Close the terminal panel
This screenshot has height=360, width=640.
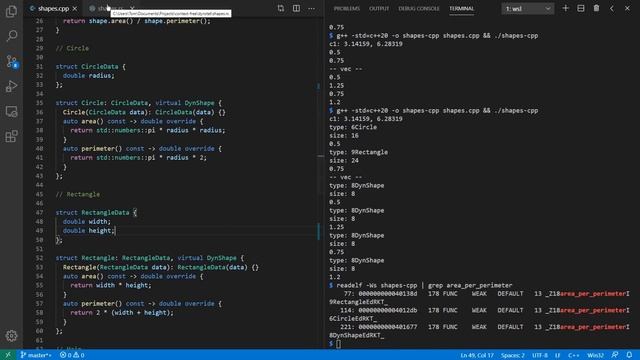[x=627, y=8]
